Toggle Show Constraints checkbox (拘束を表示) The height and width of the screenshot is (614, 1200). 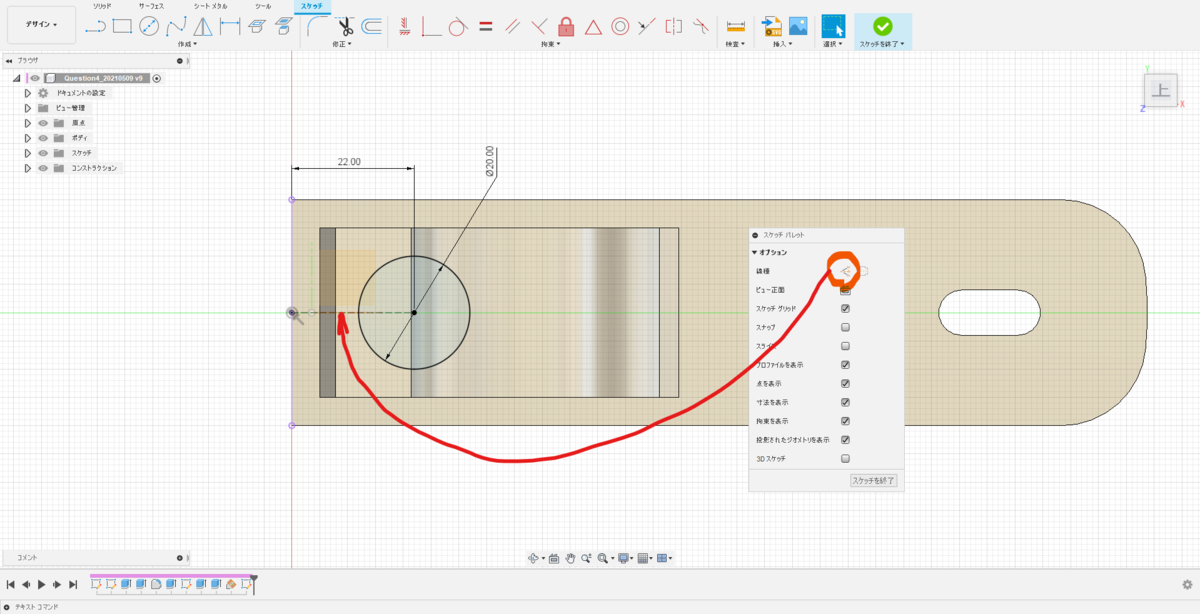point(845,421)
